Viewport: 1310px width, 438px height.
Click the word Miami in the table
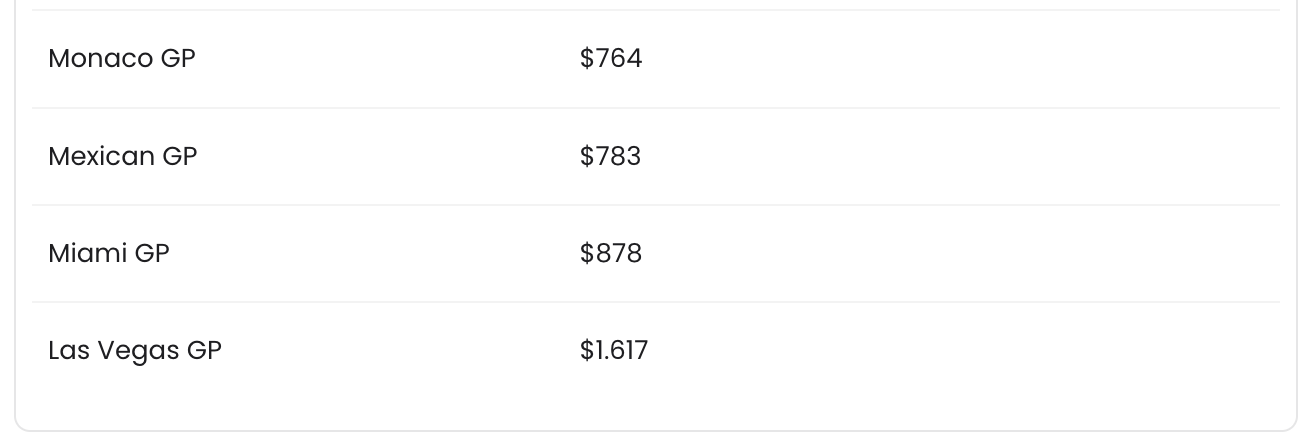[x=87, y=253]
